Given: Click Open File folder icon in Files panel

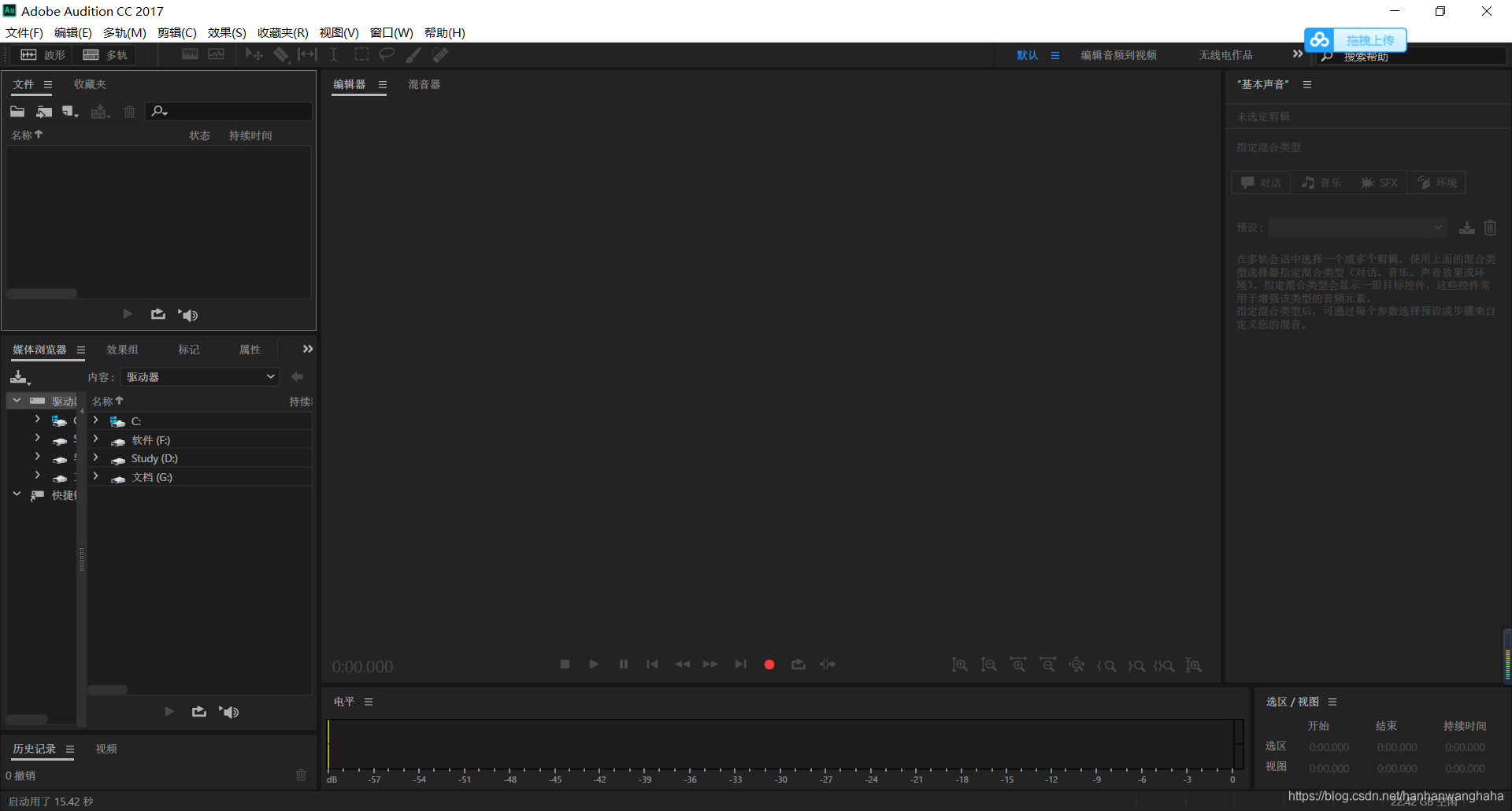Looking at the screenshot, I should pos(17,112).
